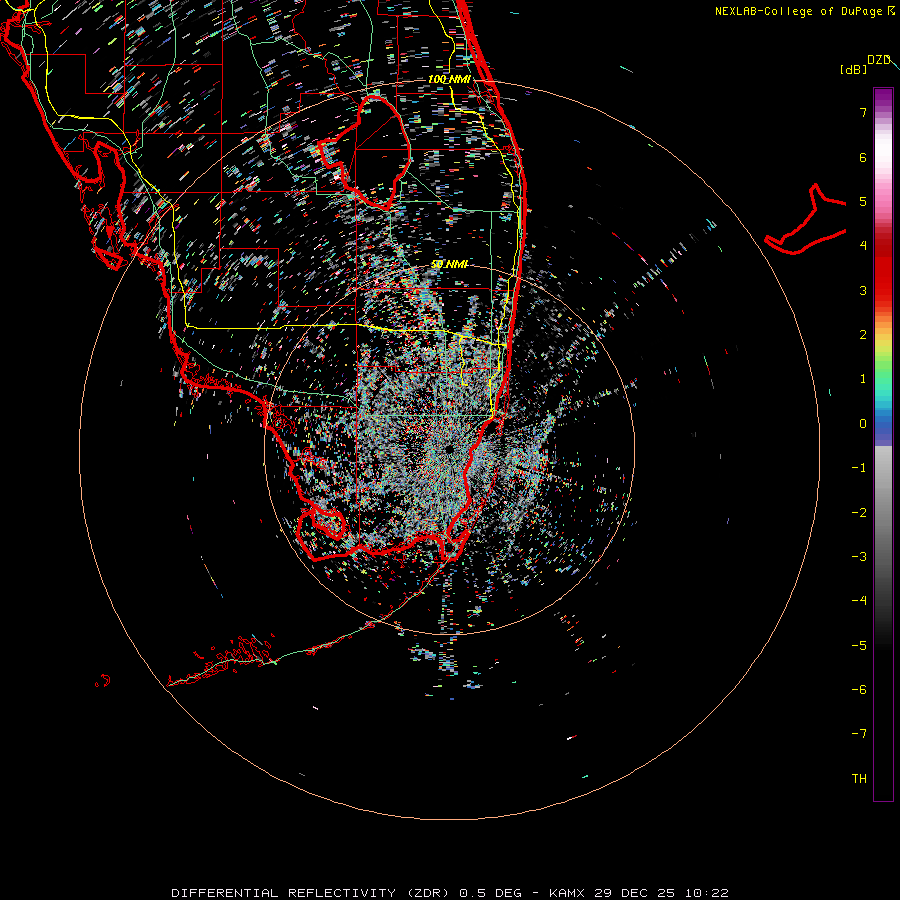Click the [dB] units label
The image size is (900, 900).
[x=853, y=69]
